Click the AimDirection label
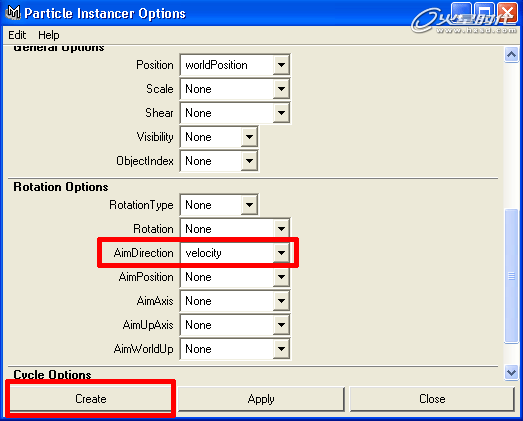 pyautogui.click(x=143, y=253)
